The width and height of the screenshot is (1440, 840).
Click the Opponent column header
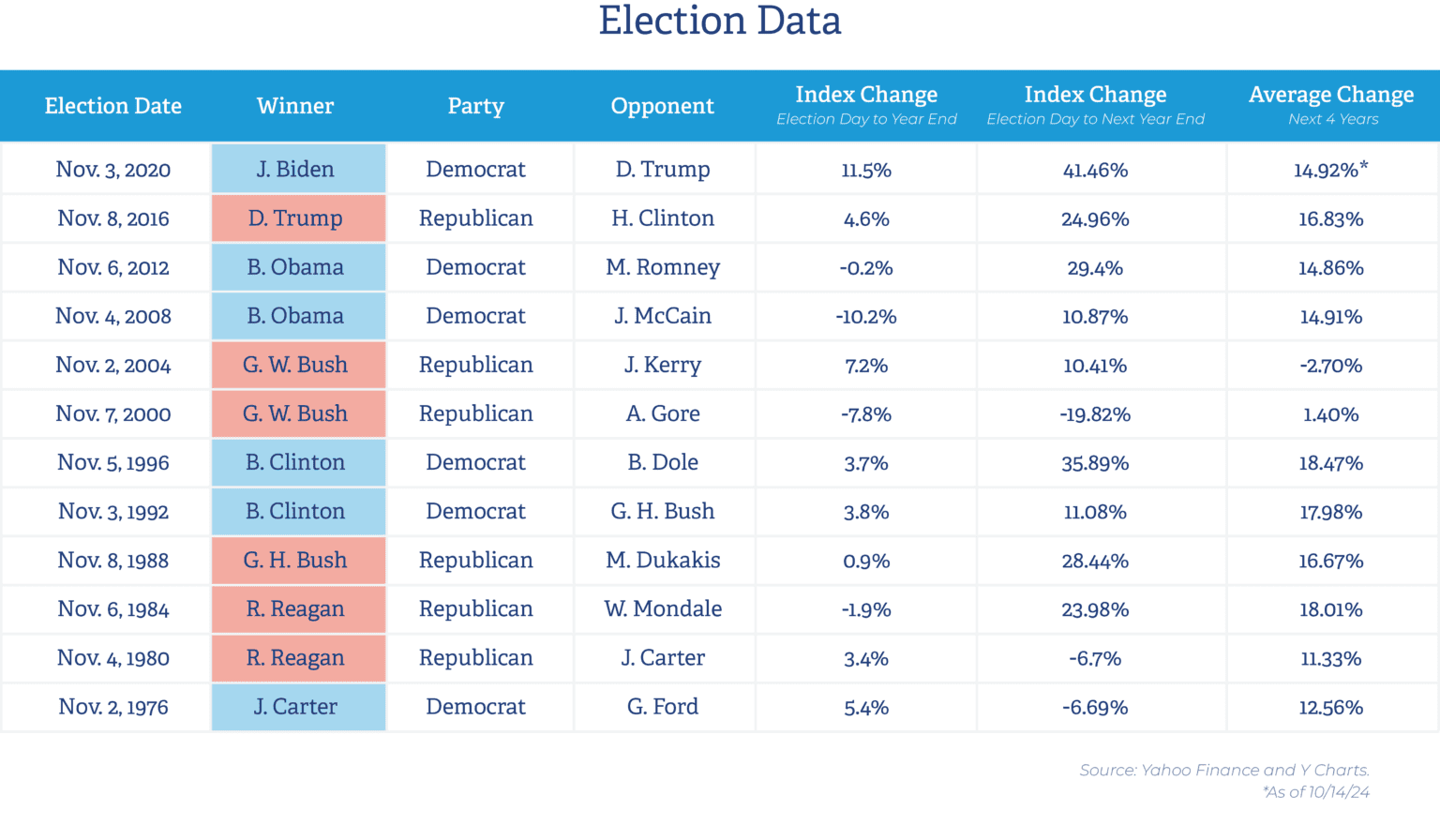(x=662, y=106)
